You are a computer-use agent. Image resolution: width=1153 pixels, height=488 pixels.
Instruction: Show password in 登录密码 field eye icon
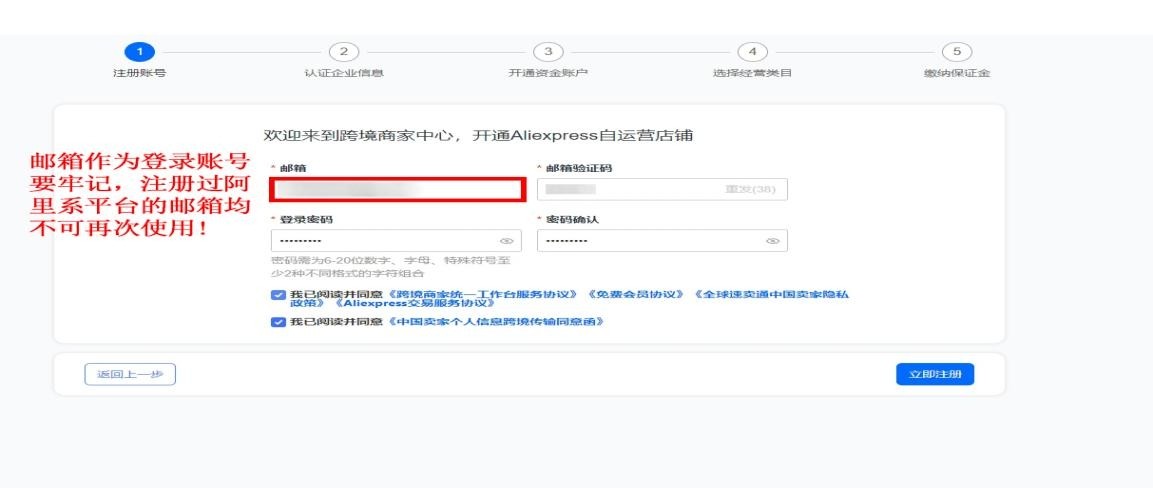coord(506,241)
